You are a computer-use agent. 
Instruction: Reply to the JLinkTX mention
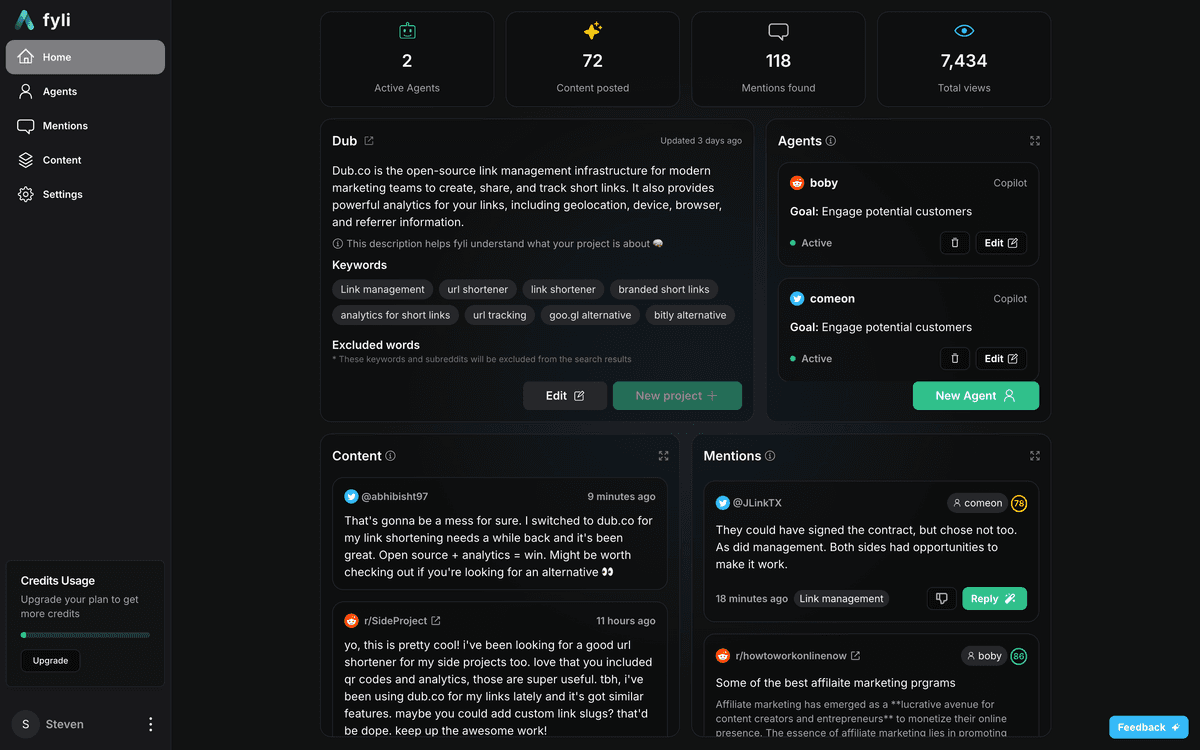click(x=994, y=598)
